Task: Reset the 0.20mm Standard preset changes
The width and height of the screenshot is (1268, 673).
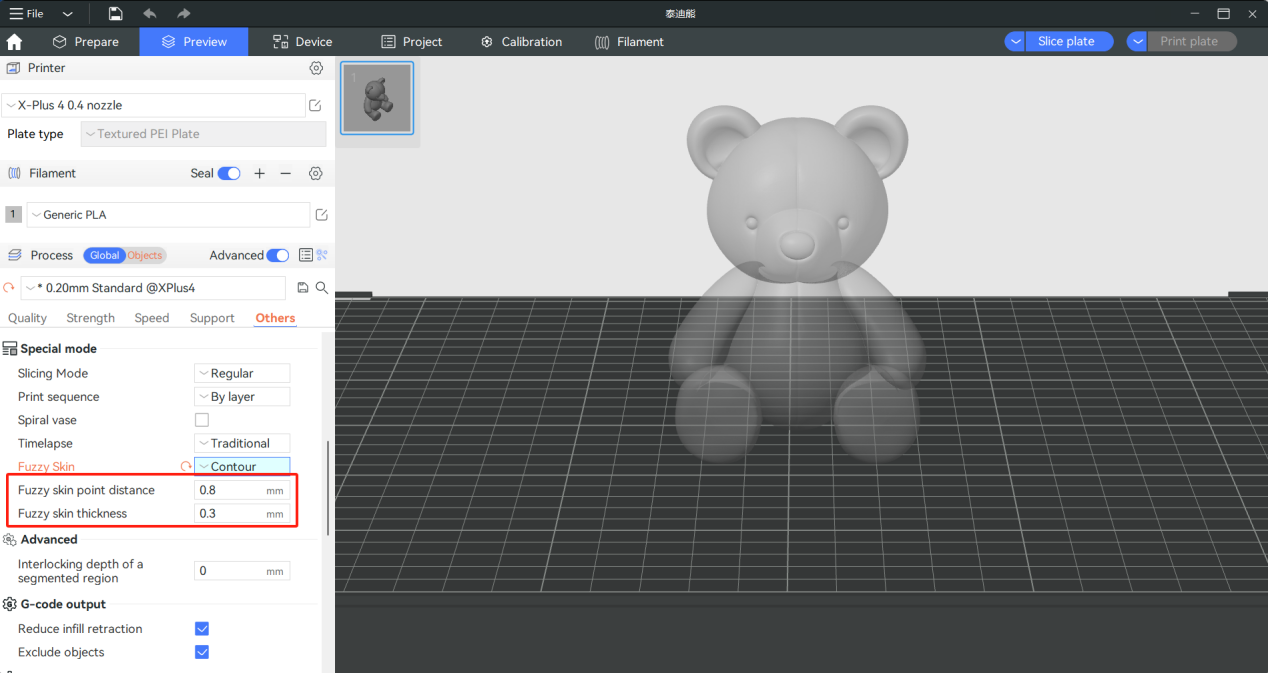Action: coord(9,288)
